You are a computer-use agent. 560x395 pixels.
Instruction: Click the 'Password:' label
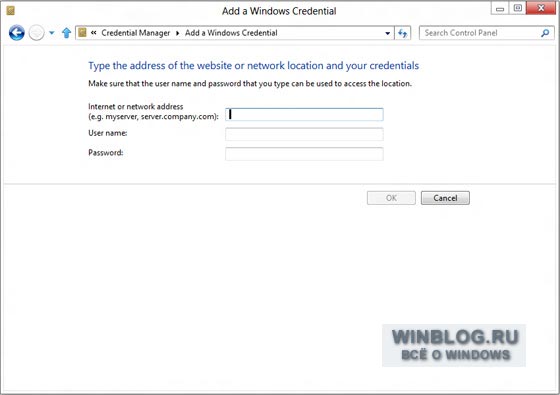tap(106, 153)
